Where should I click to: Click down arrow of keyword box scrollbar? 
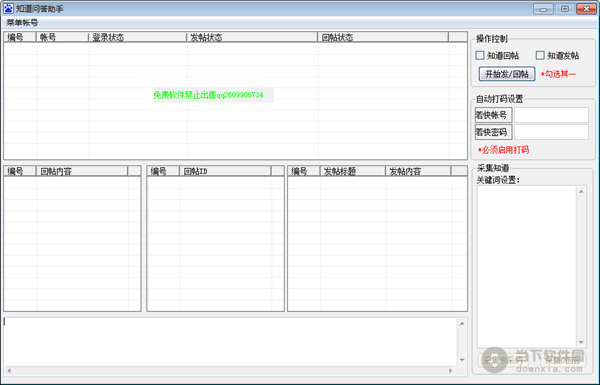coord(581,342)
